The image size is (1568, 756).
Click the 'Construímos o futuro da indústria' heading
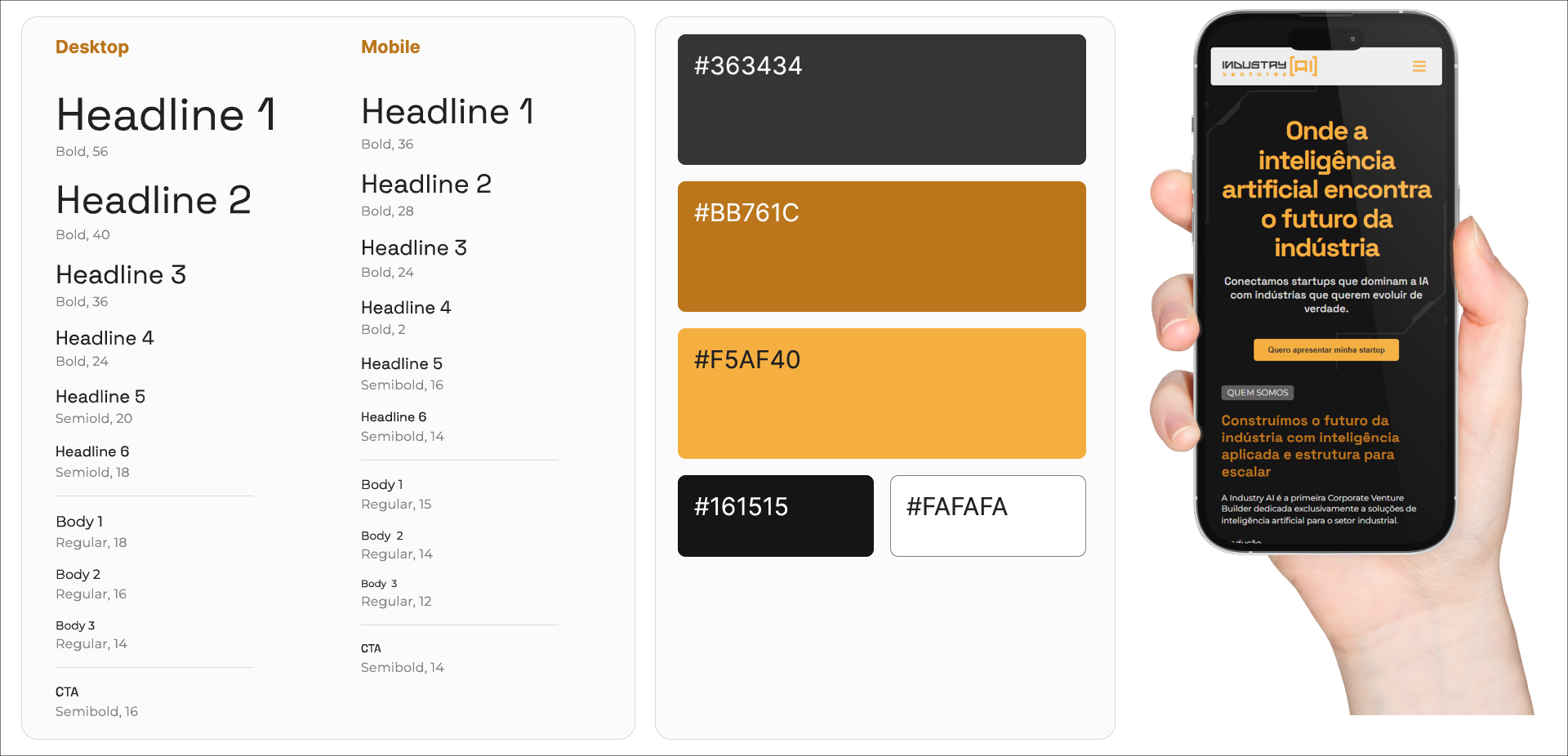(x=1310, y=446)
